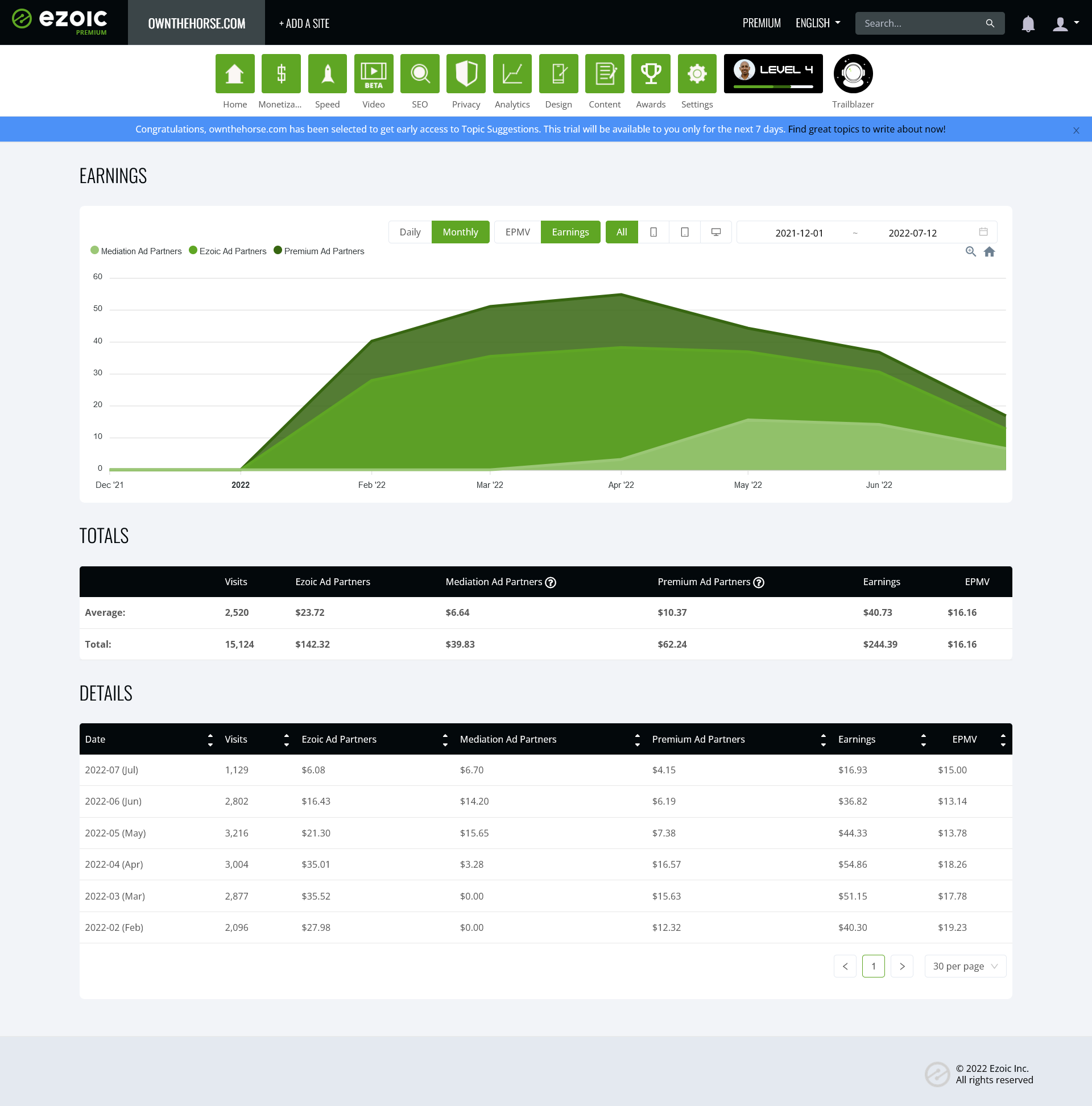Open the SEO magnifier icon
The width and height of the screenshot is (1092, 1106).
click(420, 73)
